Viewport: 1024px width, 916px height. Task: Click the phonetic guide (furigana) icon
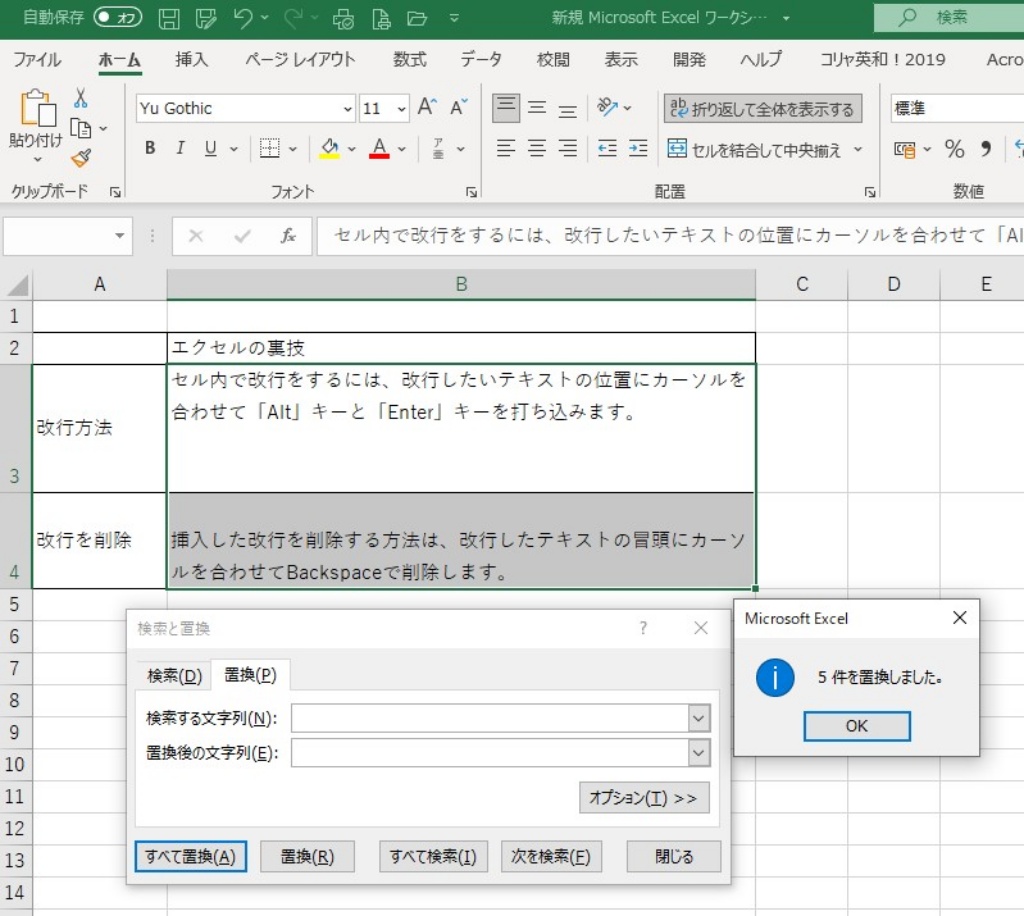[x=438, y=149]
